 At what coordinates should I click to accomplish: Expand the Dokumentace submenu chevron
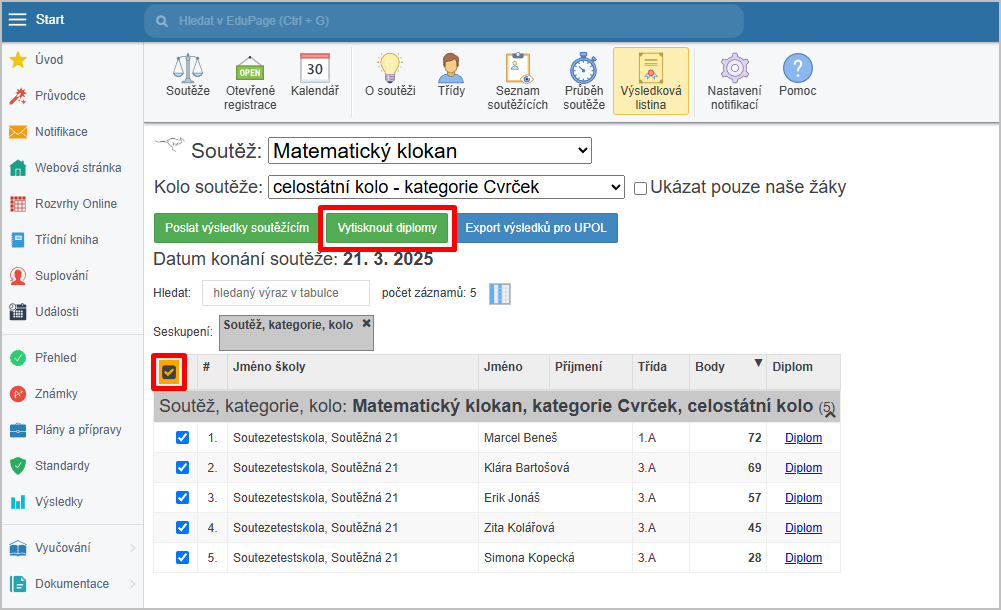(x=132, y=584)
